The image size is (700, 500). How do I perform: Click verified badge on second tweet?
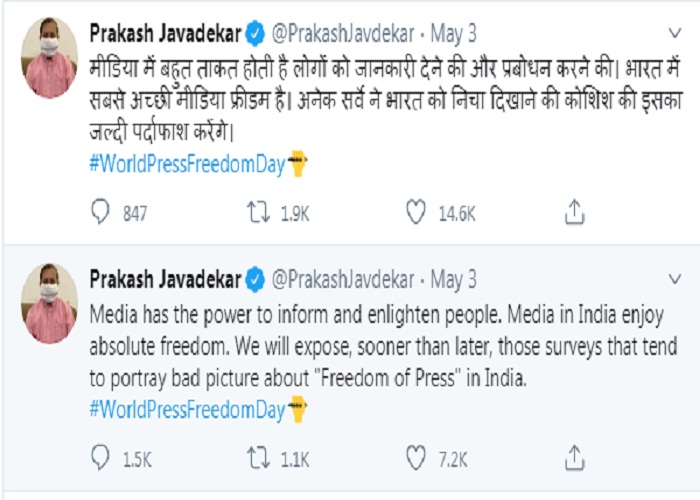[257, 279]
